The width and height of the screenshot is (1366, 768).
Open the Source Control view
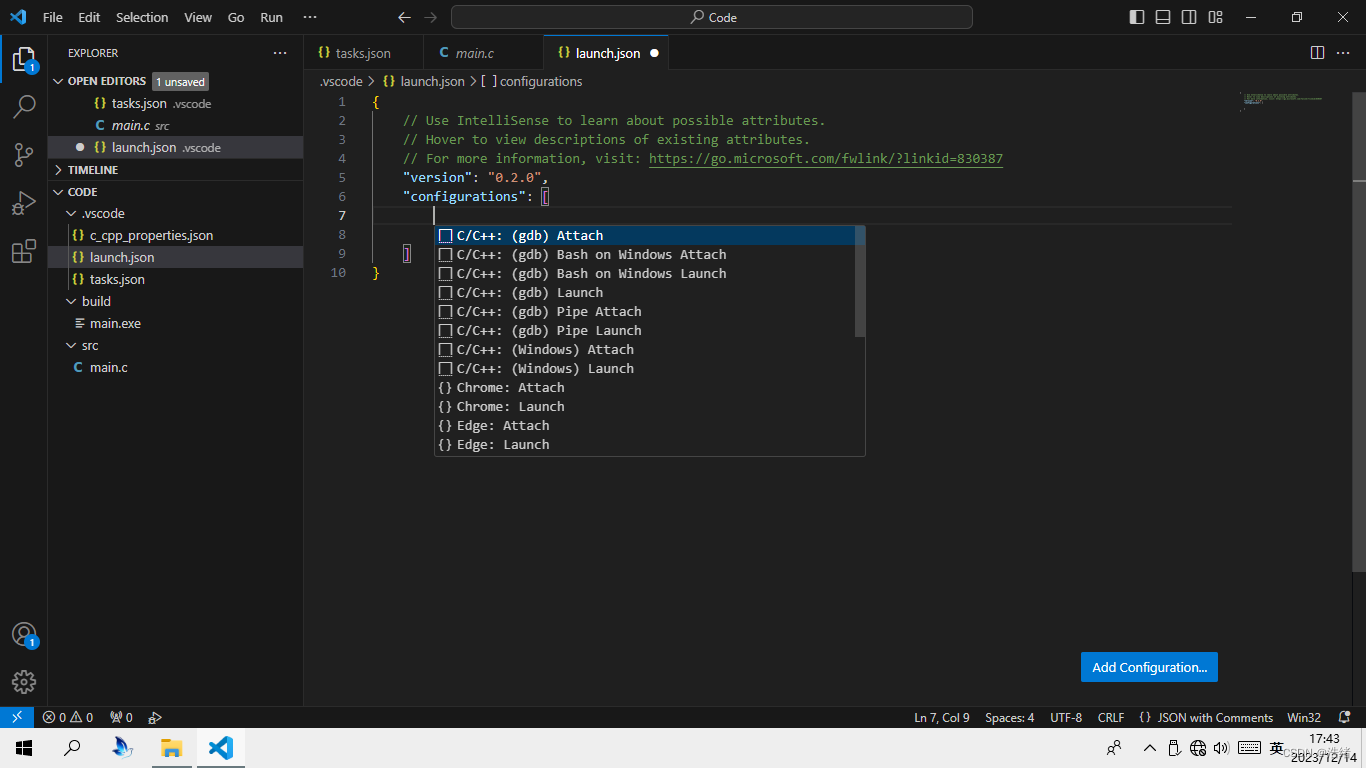[24, 154]
